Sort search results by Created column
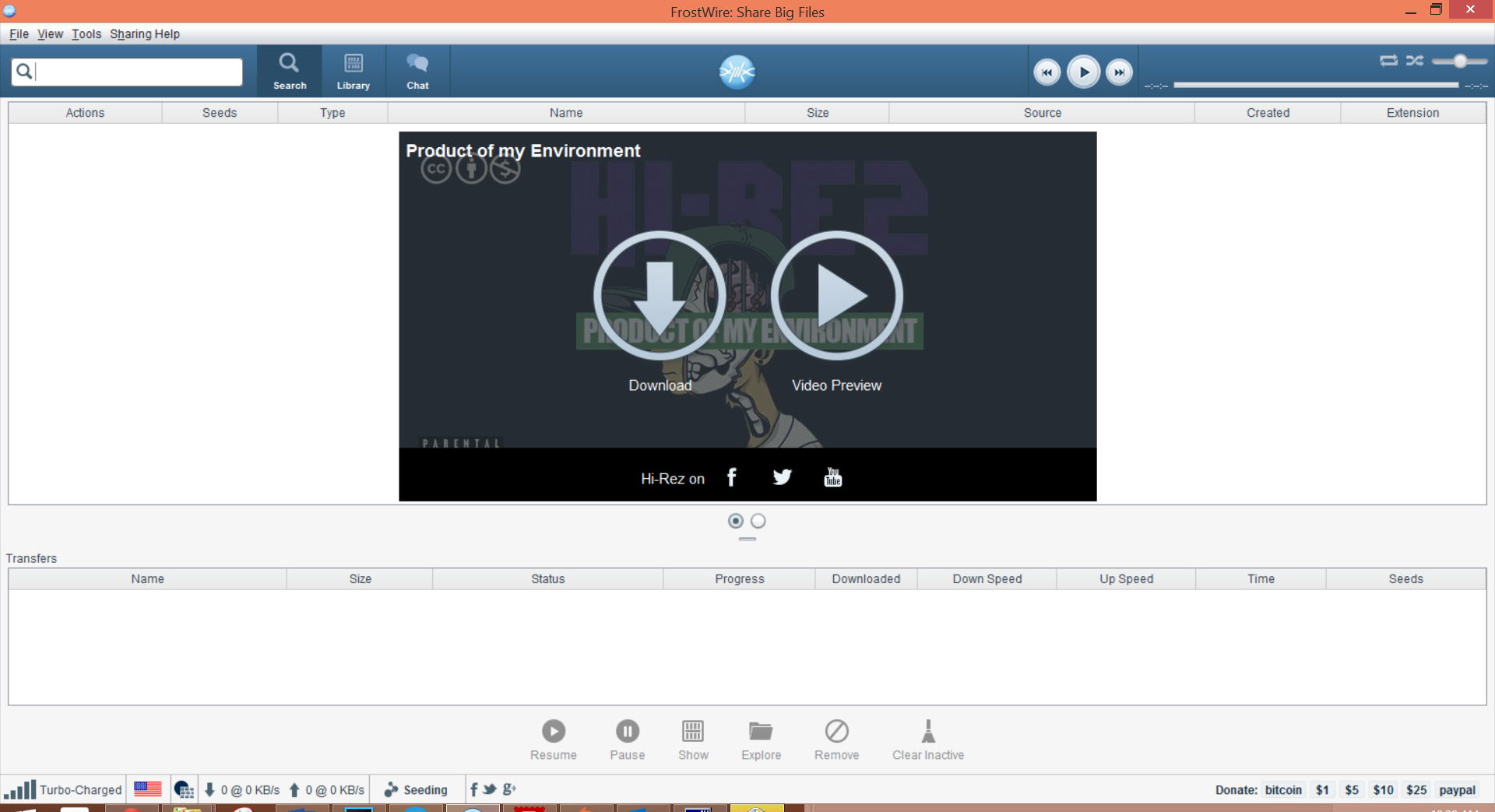 tap(1268, 113)
